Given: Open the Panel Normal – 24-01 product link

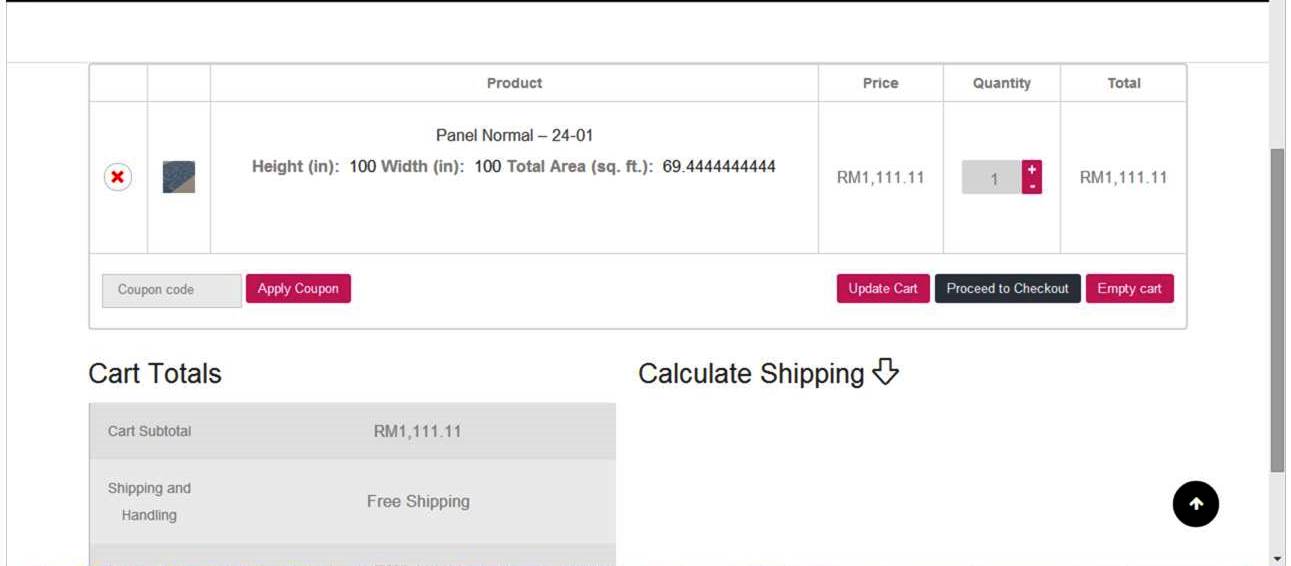Looking at the screenshot, I should pyautogui.click(x=514, y=135).
